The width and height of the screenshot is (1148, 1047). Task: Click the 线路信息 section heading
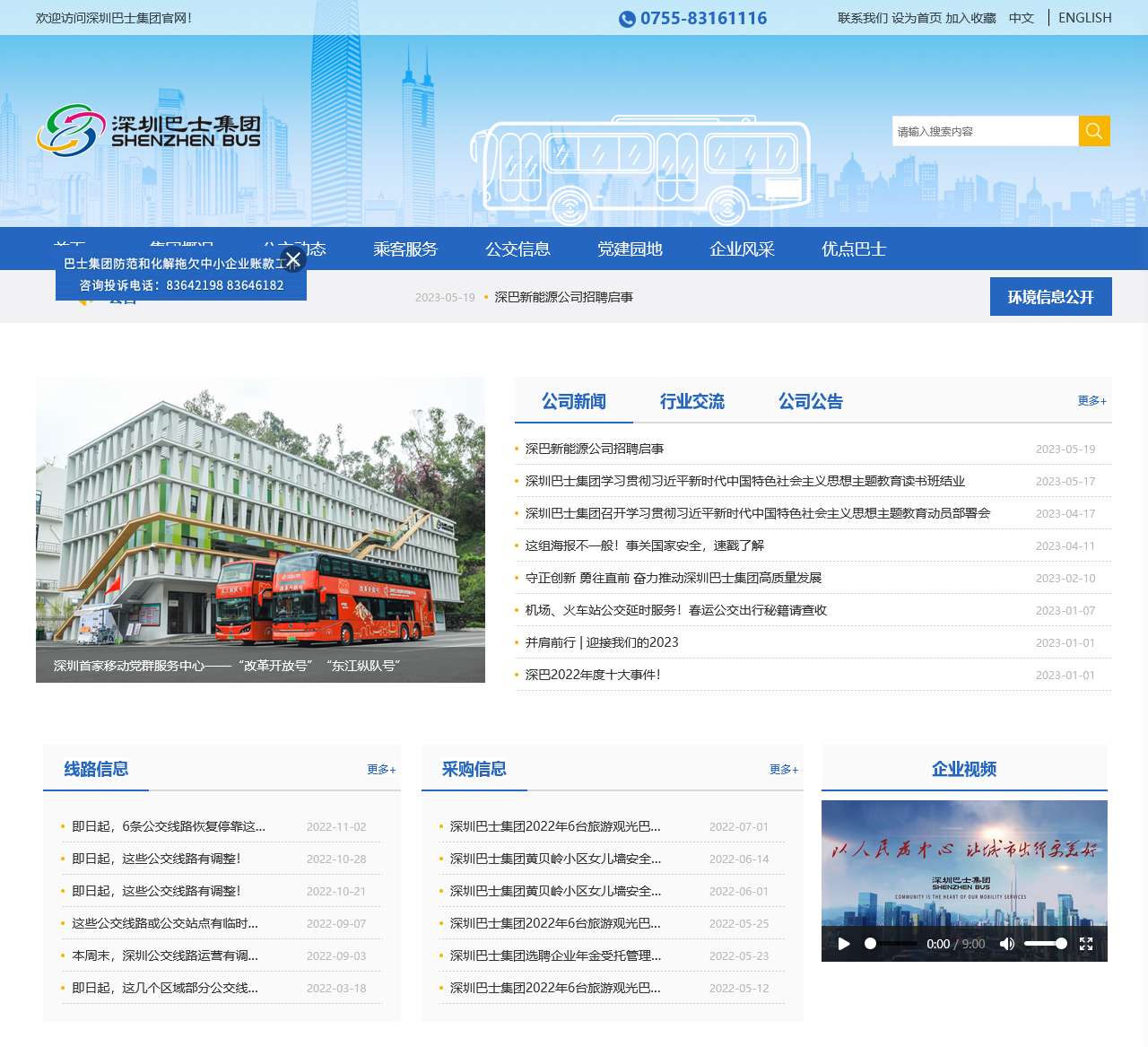tap(96, 769)
